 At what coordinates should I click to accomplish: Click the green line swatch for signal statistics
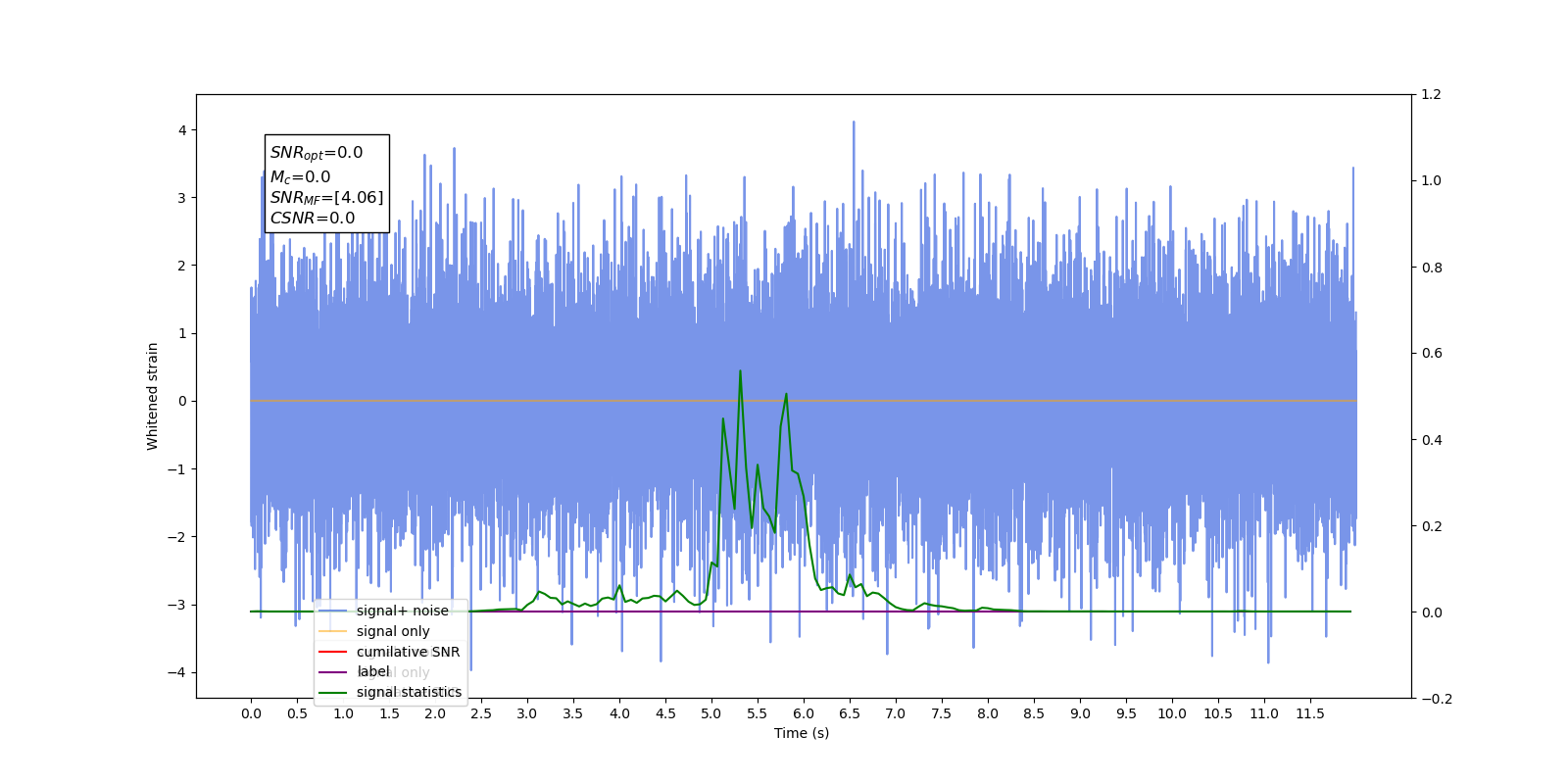[x=333, y=692]
